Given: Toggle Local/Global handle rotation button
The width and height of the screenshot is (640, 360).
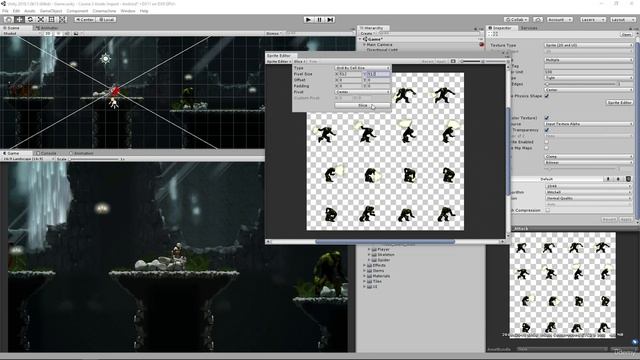Looking at the screenshot, I should pyautogui.click(x=106, y=19).
